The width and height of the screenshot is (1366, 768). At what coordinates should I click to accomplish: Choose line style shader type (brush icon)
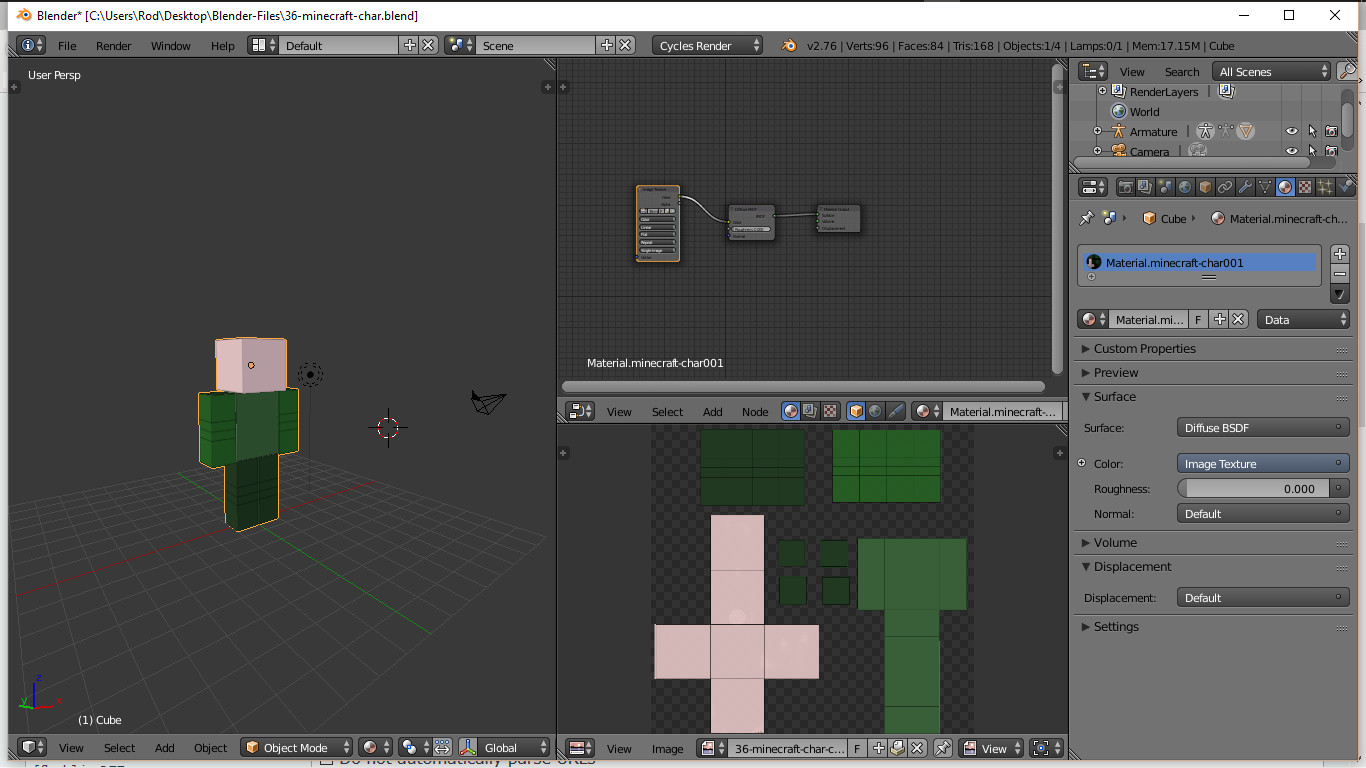pos(895,411)
